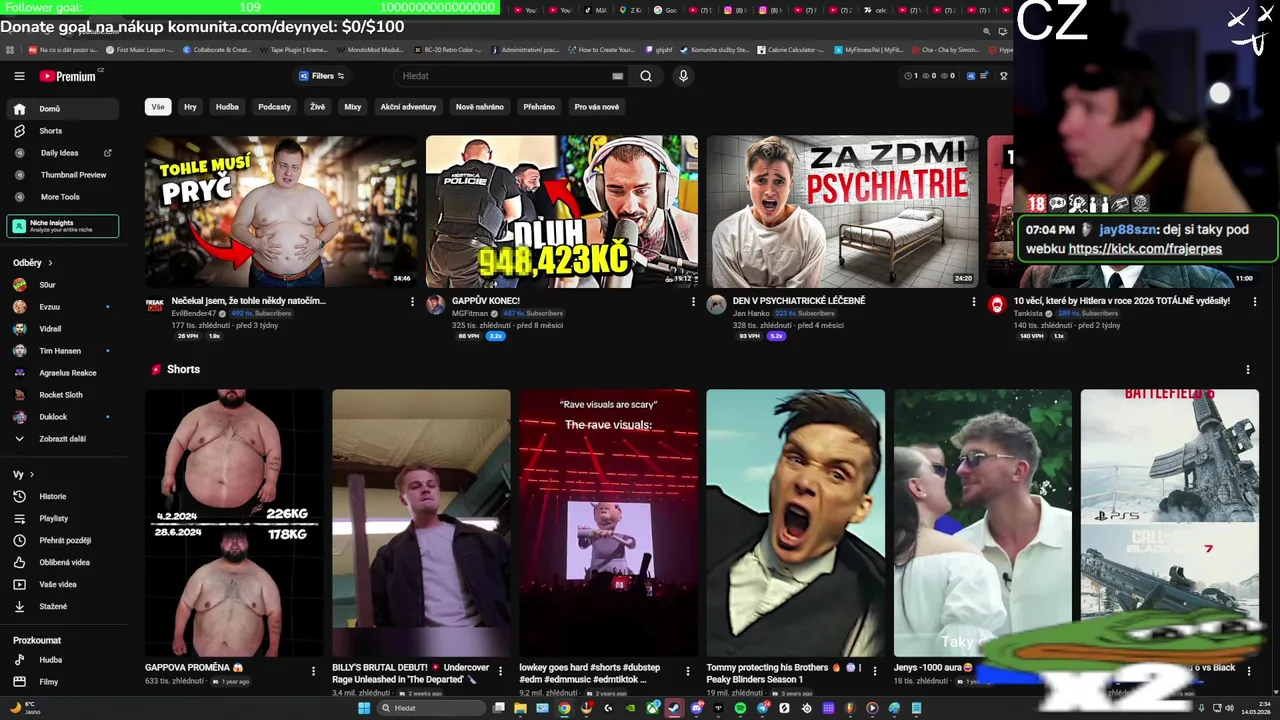Open Jan Hanko channel link

click(x=750, y=313)
